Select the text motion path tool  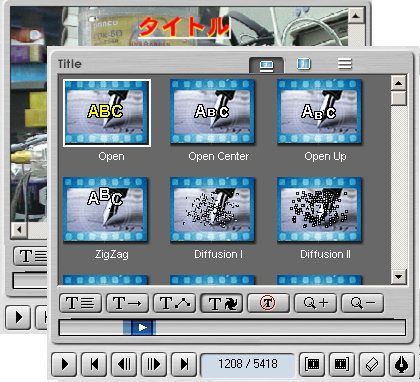[174, 303]
